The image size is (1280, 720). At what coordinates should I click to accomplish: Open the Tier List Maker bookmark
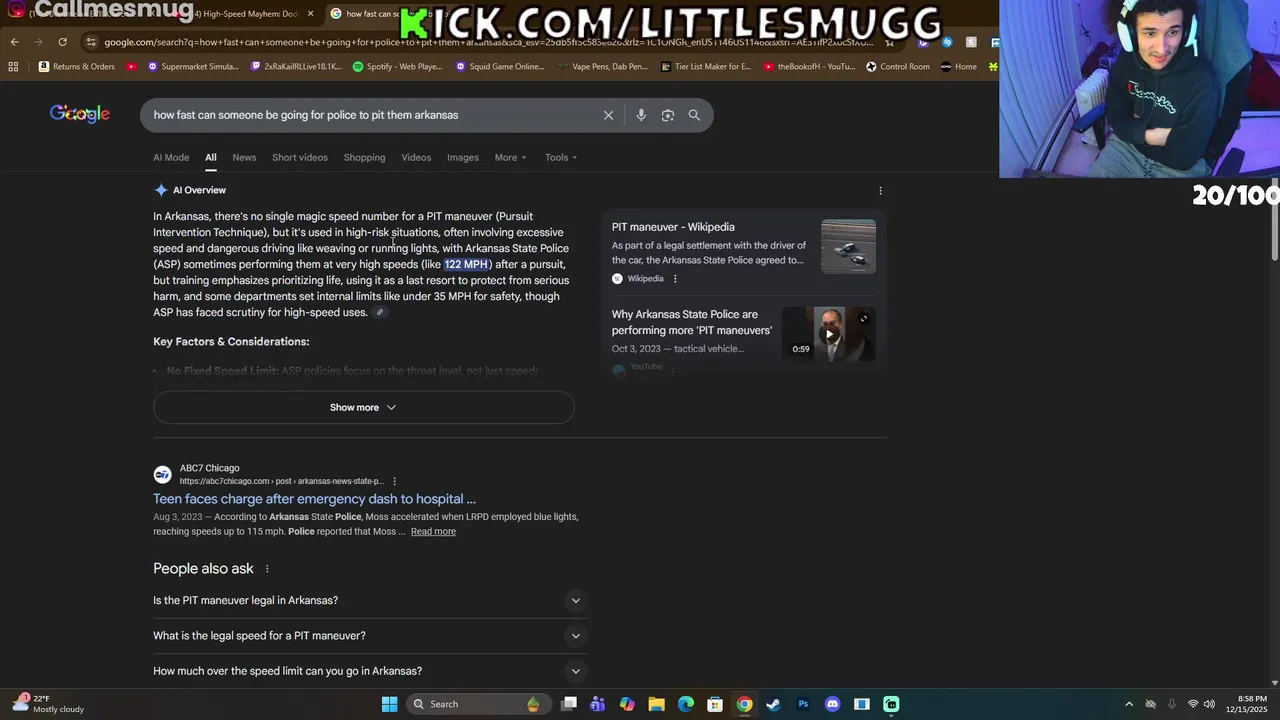(x=705, y=67)
